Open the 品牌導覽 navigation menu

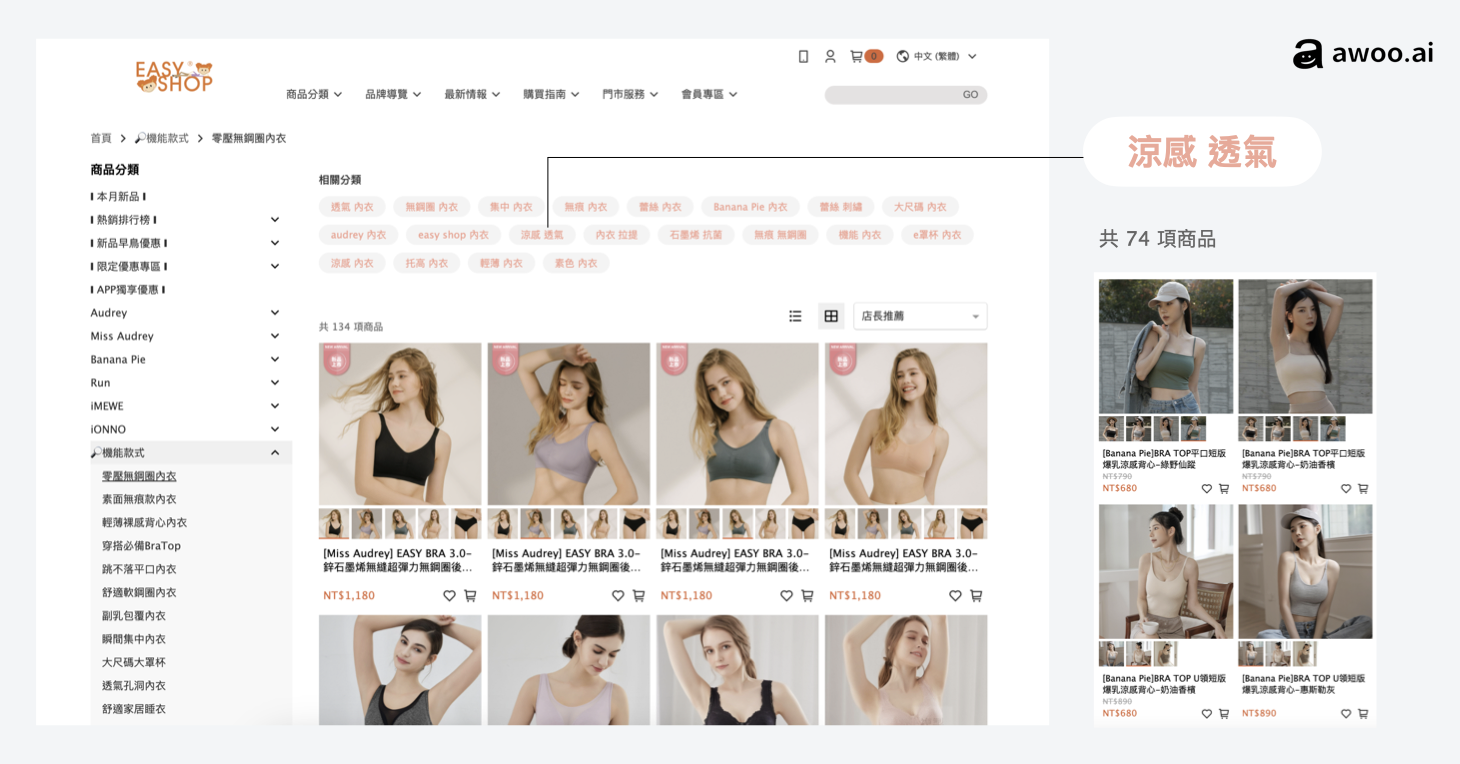coord(393,94)
